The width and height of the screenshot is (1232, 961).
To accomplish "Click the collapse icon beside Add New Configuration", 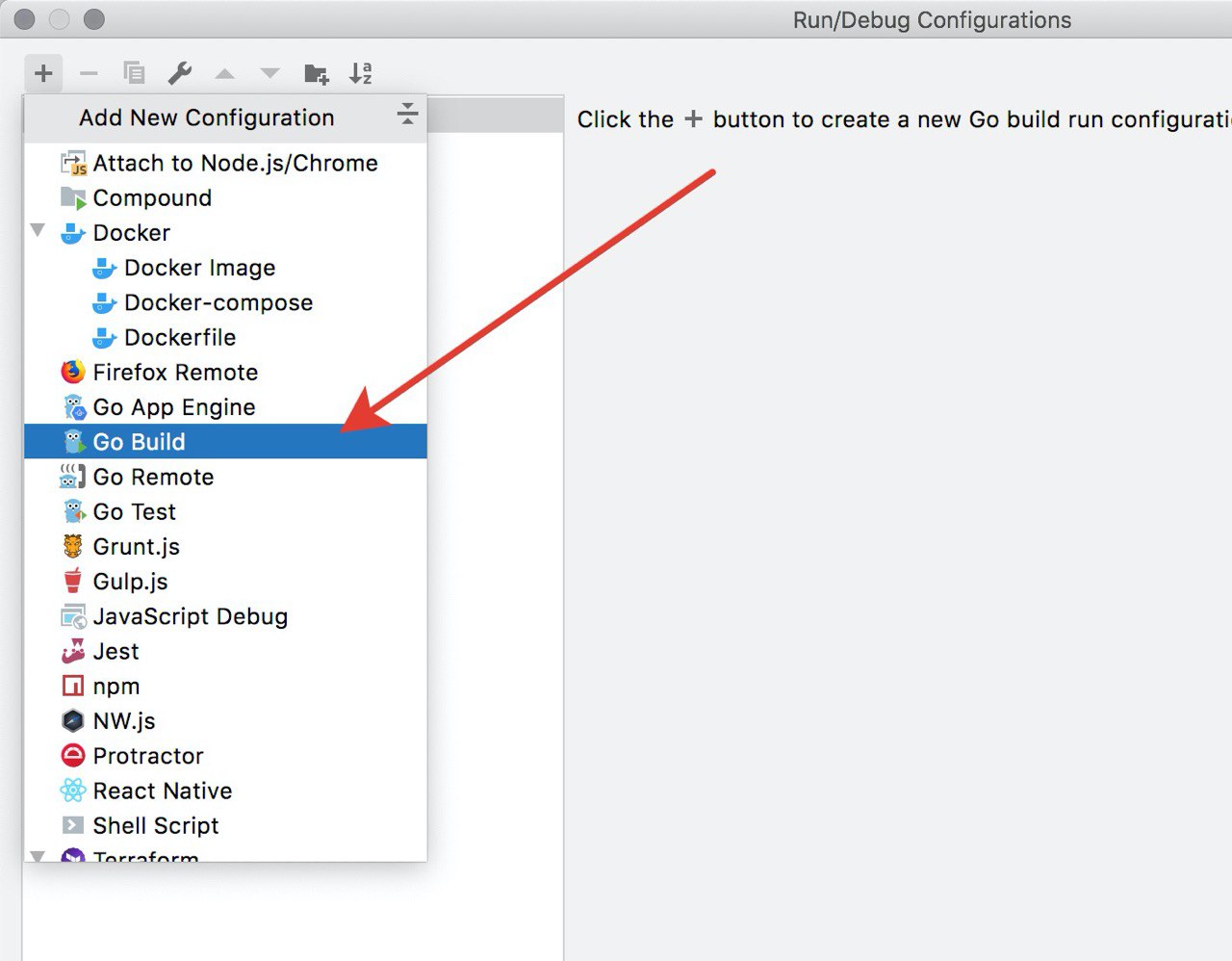I will click(x=407, y=115).
